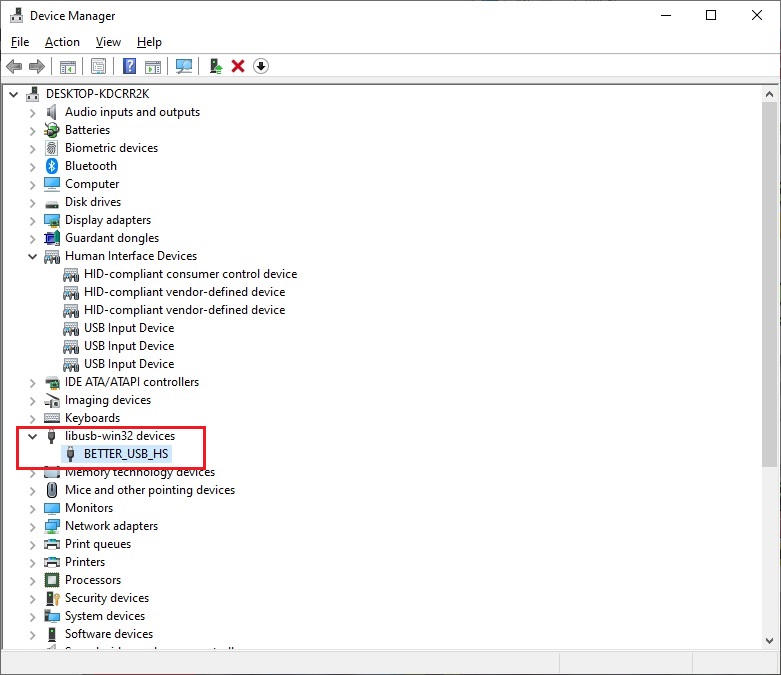
Task: Select the Bluetooth category icon
Action: (x=52, y=166)
